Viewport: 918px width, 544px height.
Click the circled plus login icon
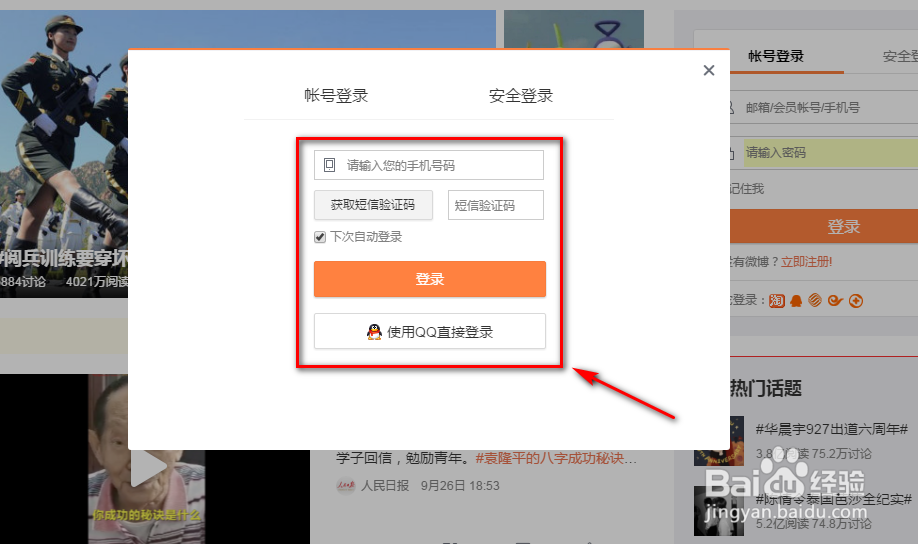(x=856, y=301)
